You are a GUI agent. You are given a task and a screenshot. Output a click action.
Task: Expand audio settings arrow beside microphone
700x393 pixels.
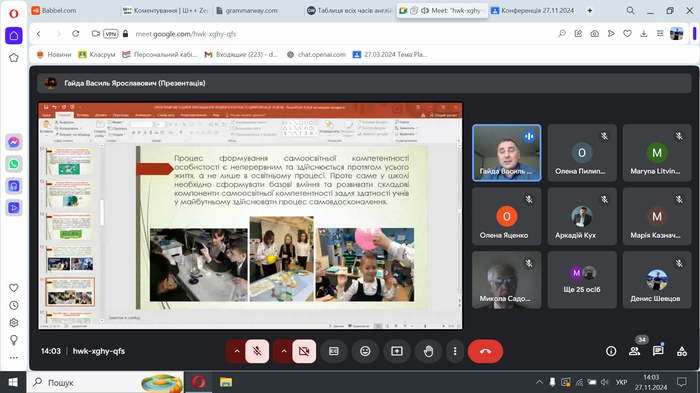point(237,351)
